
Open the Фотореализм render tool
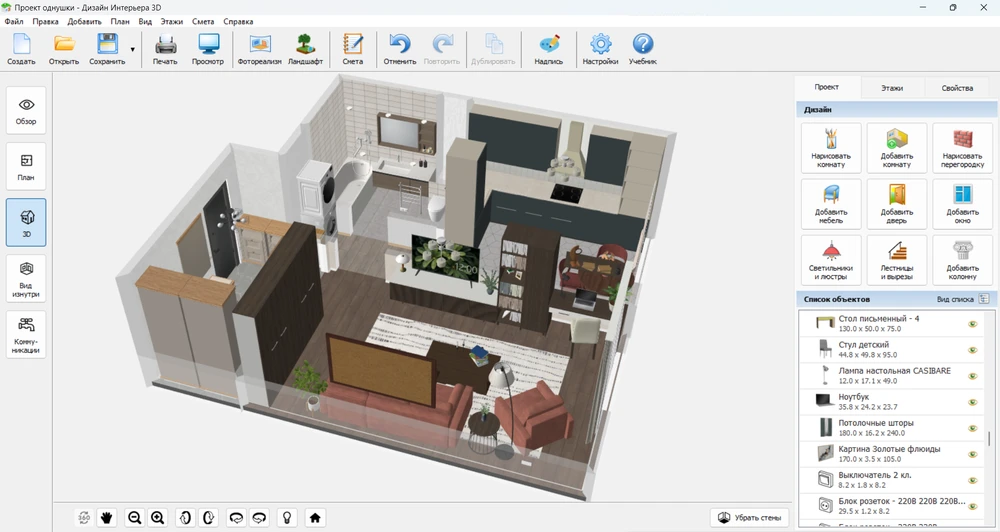[x=259, y=49]
